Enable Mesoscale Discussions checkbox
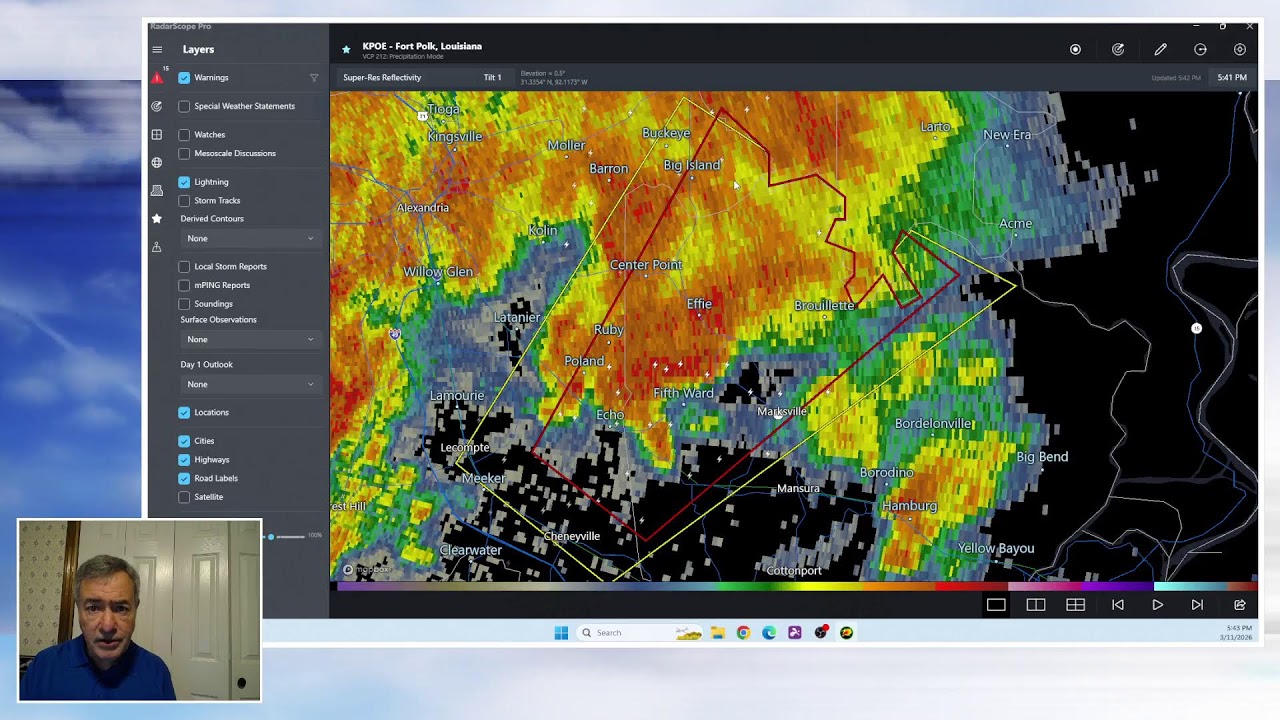This screenshot has width=1280, height=720. coord(184,153)
